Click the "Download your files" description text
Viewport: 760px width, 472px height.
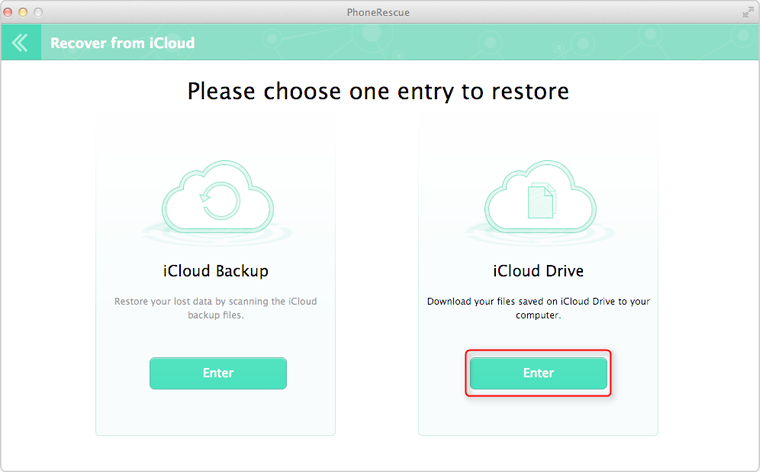point(538,307)
